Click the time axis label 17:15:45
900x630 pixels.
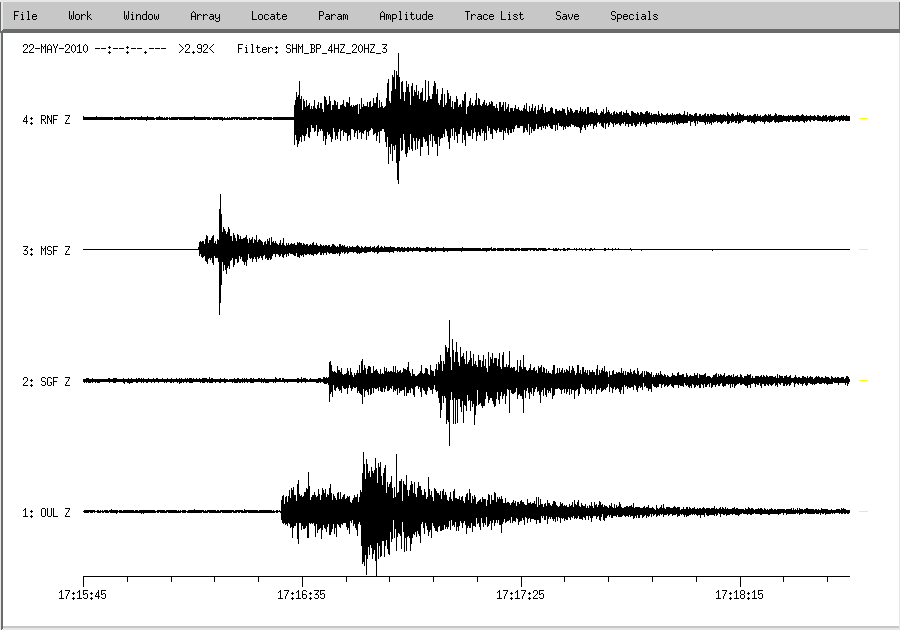(x=82, y=594)
